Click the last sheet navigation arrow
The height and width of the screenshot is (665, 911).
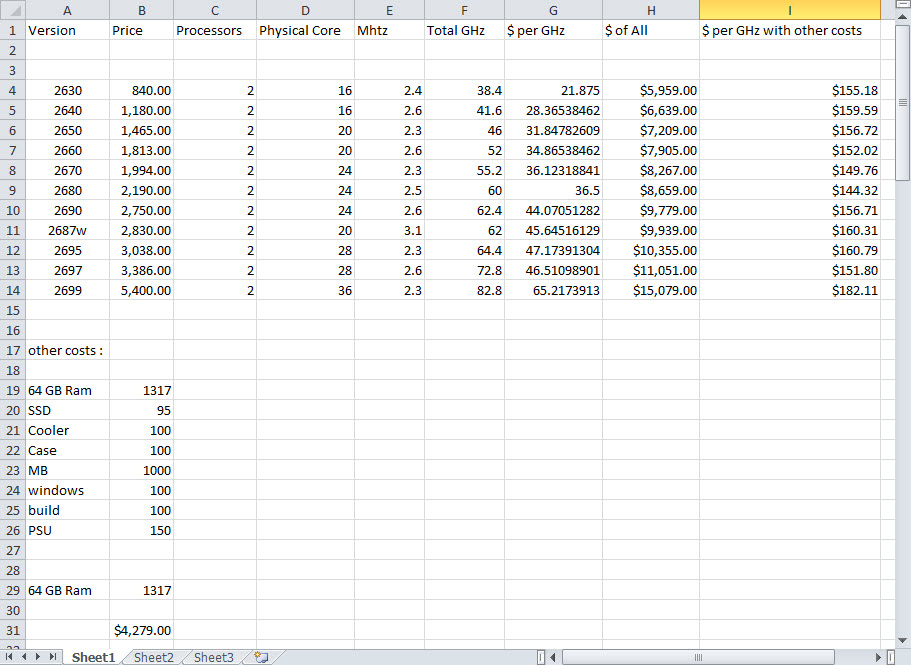click(x=52, y=657)
